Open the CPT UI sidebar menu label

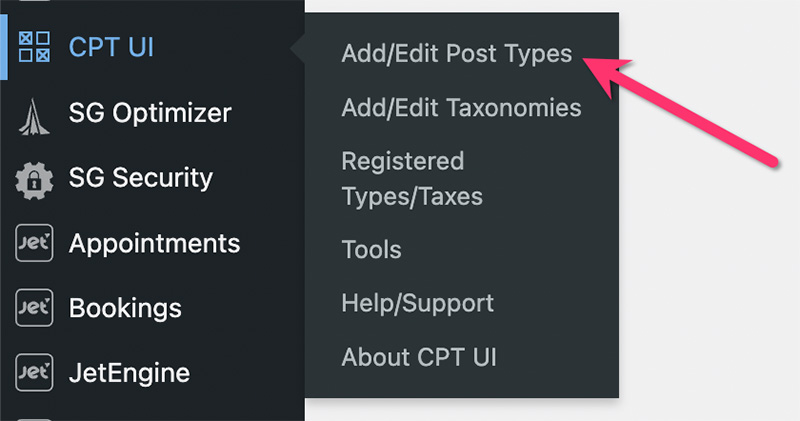[x=111, y=47]
